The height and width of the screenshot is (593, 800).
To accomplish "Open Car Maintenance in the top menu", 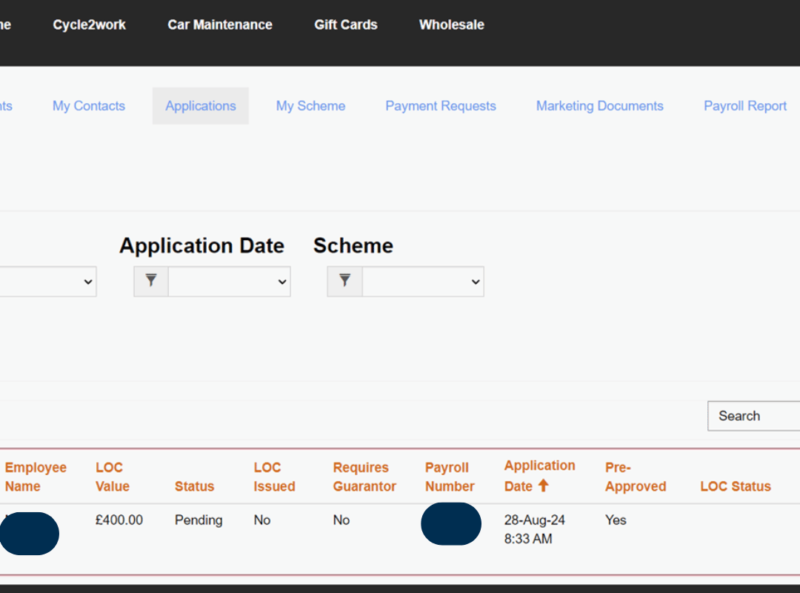I will point(219,25).
